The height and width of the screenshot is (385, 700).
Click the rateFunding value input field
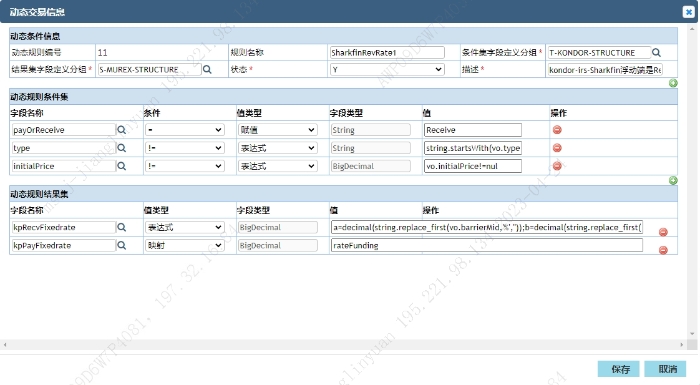pyautogui.click(x=487, y=245)
